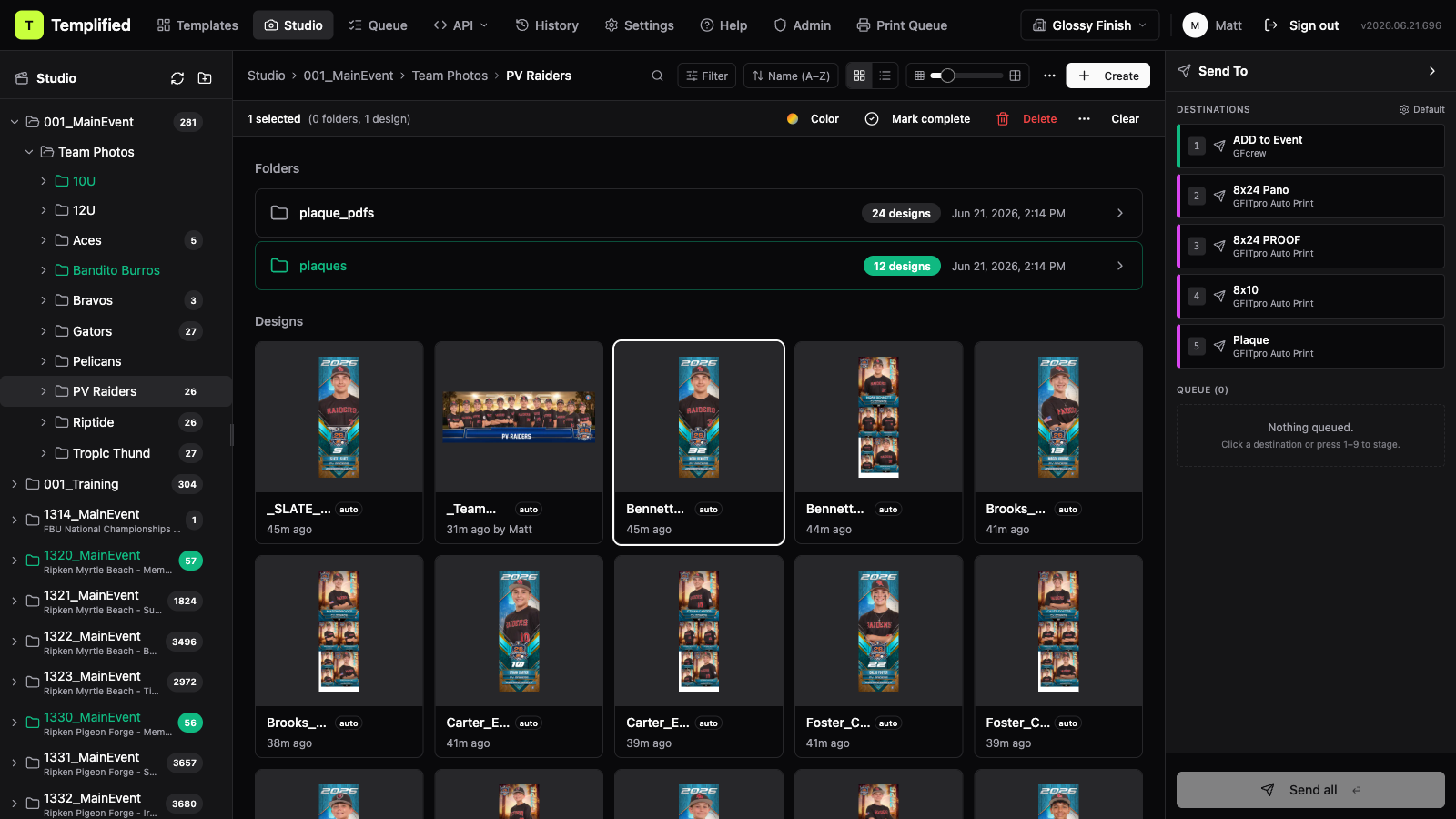Image resolution: width=1456 pixels, height=819 pixels.
Task: Click the Templified logo icon
Action: pyautogui.click(x=29, y=25)
